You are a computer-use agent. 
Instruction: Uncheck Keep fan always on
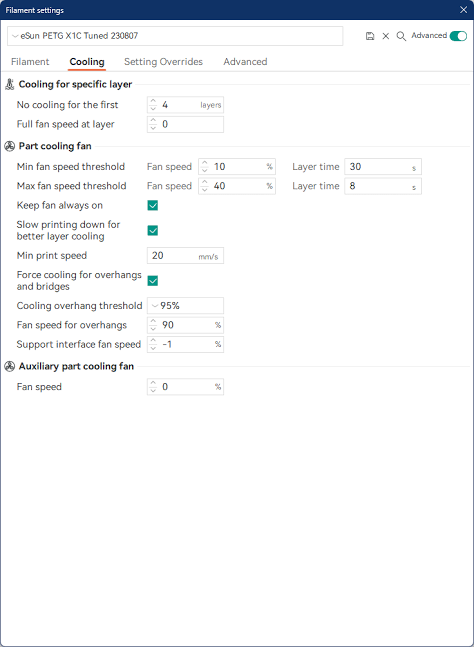click(x=153, y=205)
